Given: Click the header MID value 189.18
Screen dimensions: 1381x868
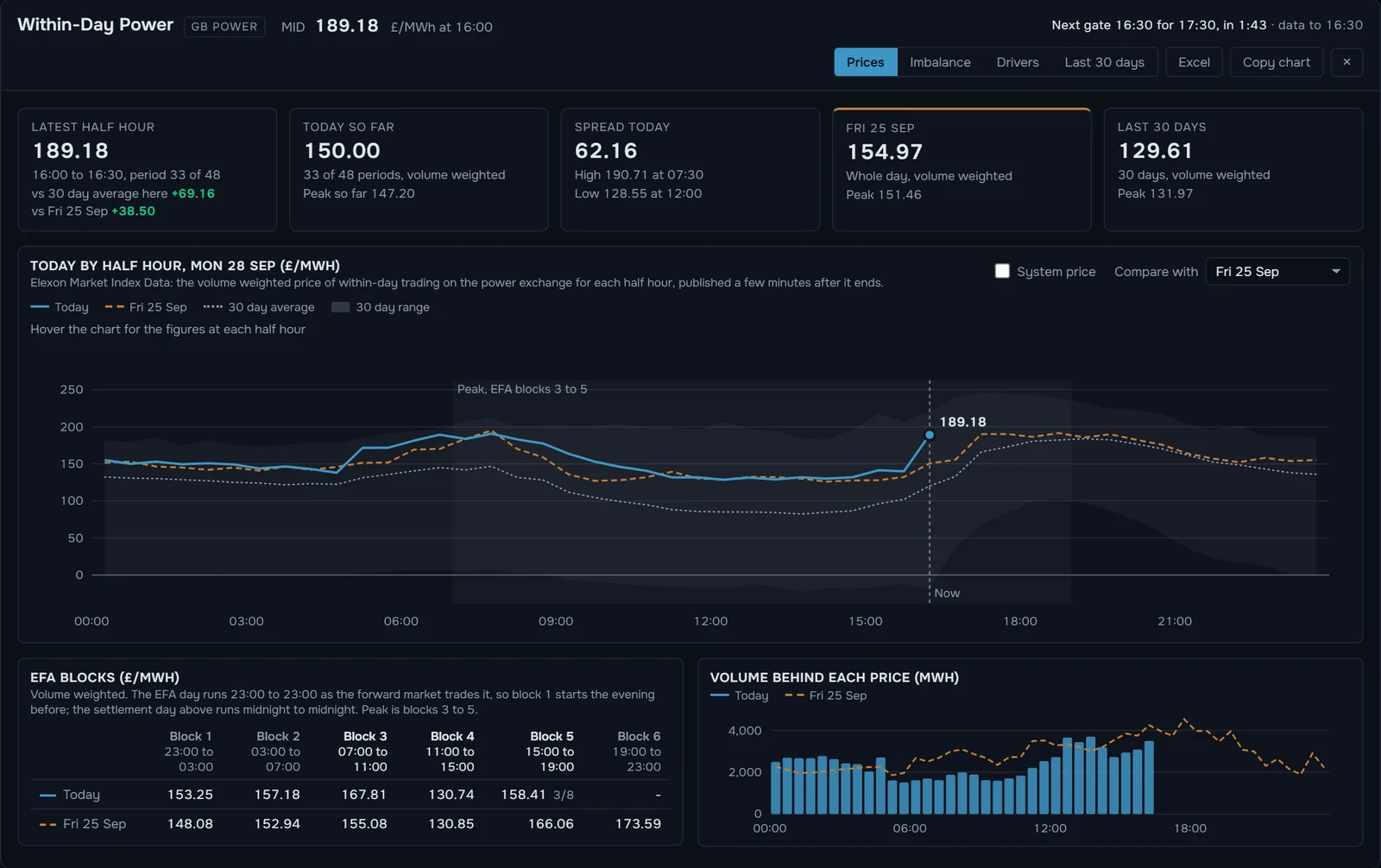Looking at the screenshot, I should click(347, 26).
